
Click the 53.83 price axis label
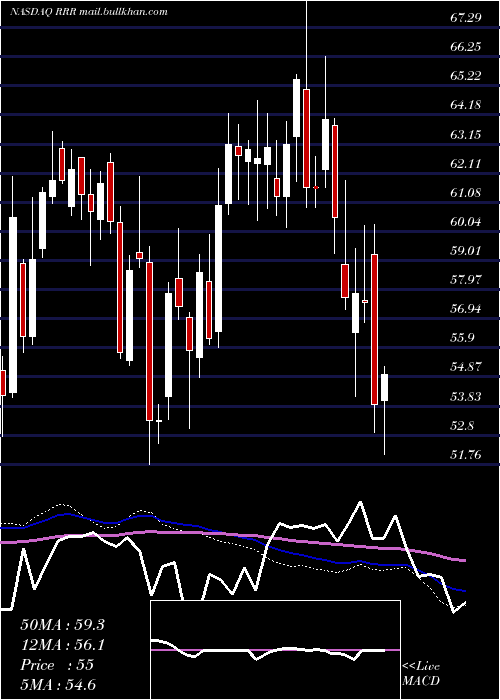pyautogui.click(x=466, y=396)
